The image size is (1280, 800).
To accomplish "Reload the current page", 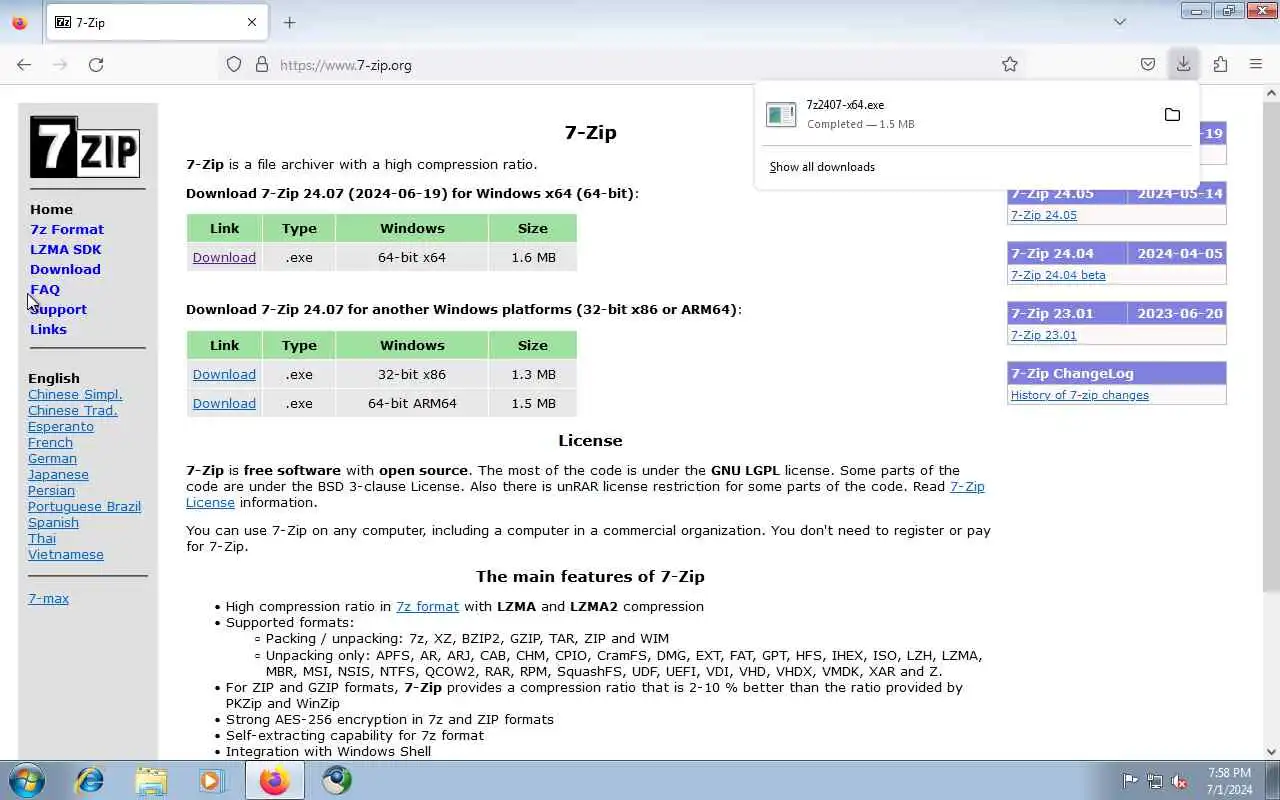I will [96, 65].
